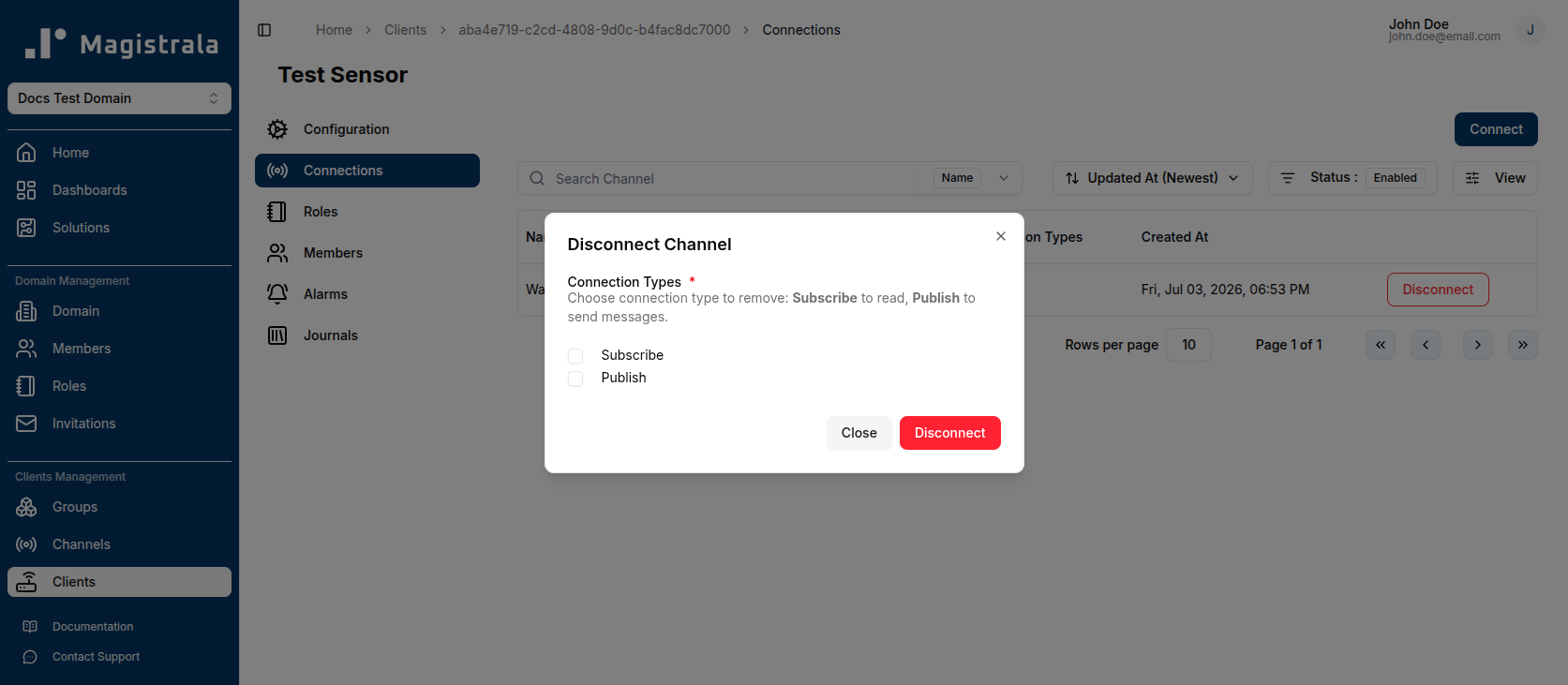Viewport: 1568px width, 685px height.
Task: Select the Connections tab
Action: tap(367, 171)
